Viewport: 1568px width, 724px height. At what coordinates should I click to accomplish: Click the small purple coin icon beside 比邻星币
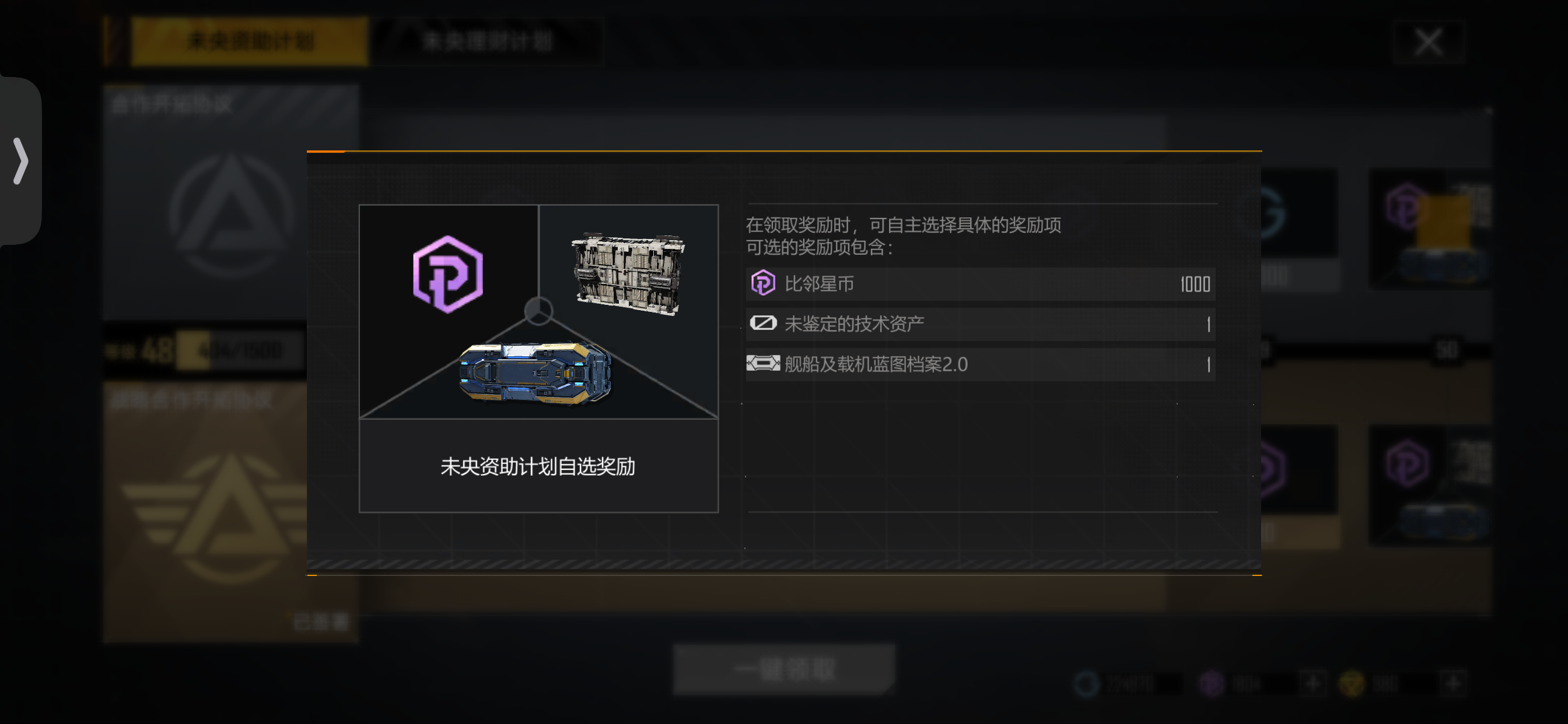pos(762,283)
